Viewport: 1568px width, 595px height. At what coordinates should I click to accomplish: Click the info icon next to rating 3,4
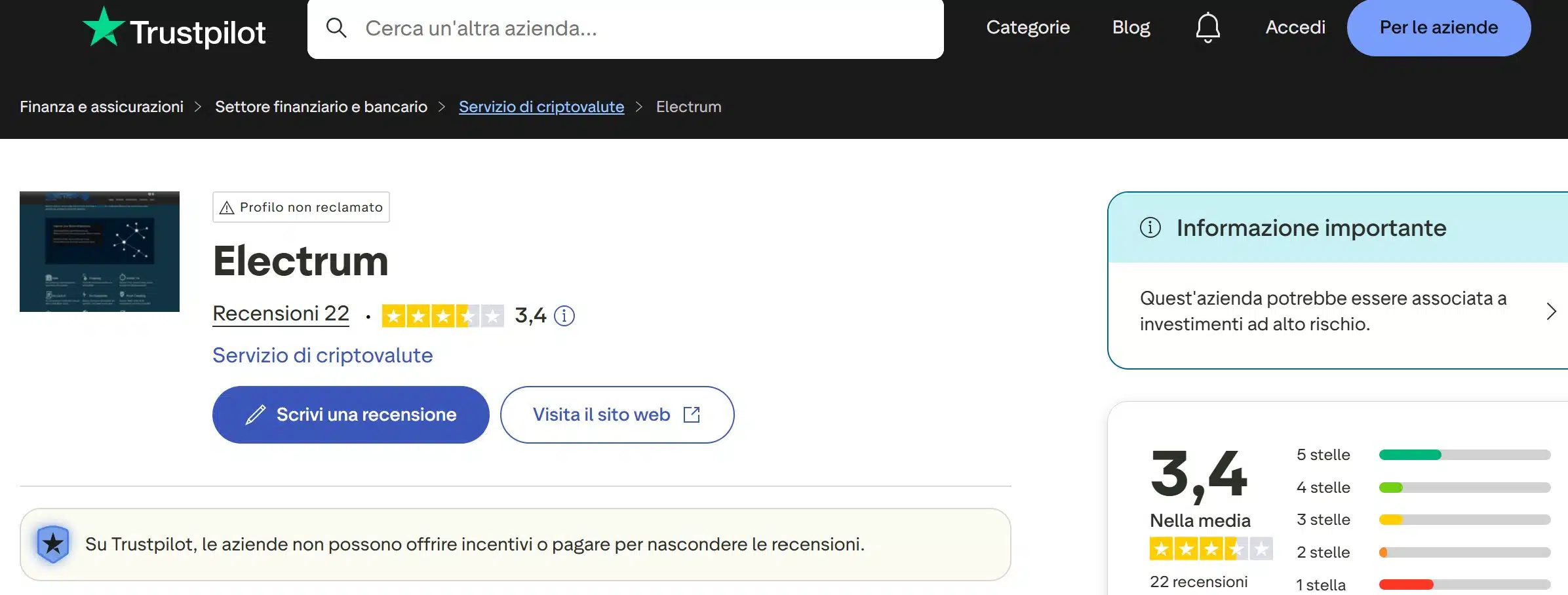[x=564, y=316]
